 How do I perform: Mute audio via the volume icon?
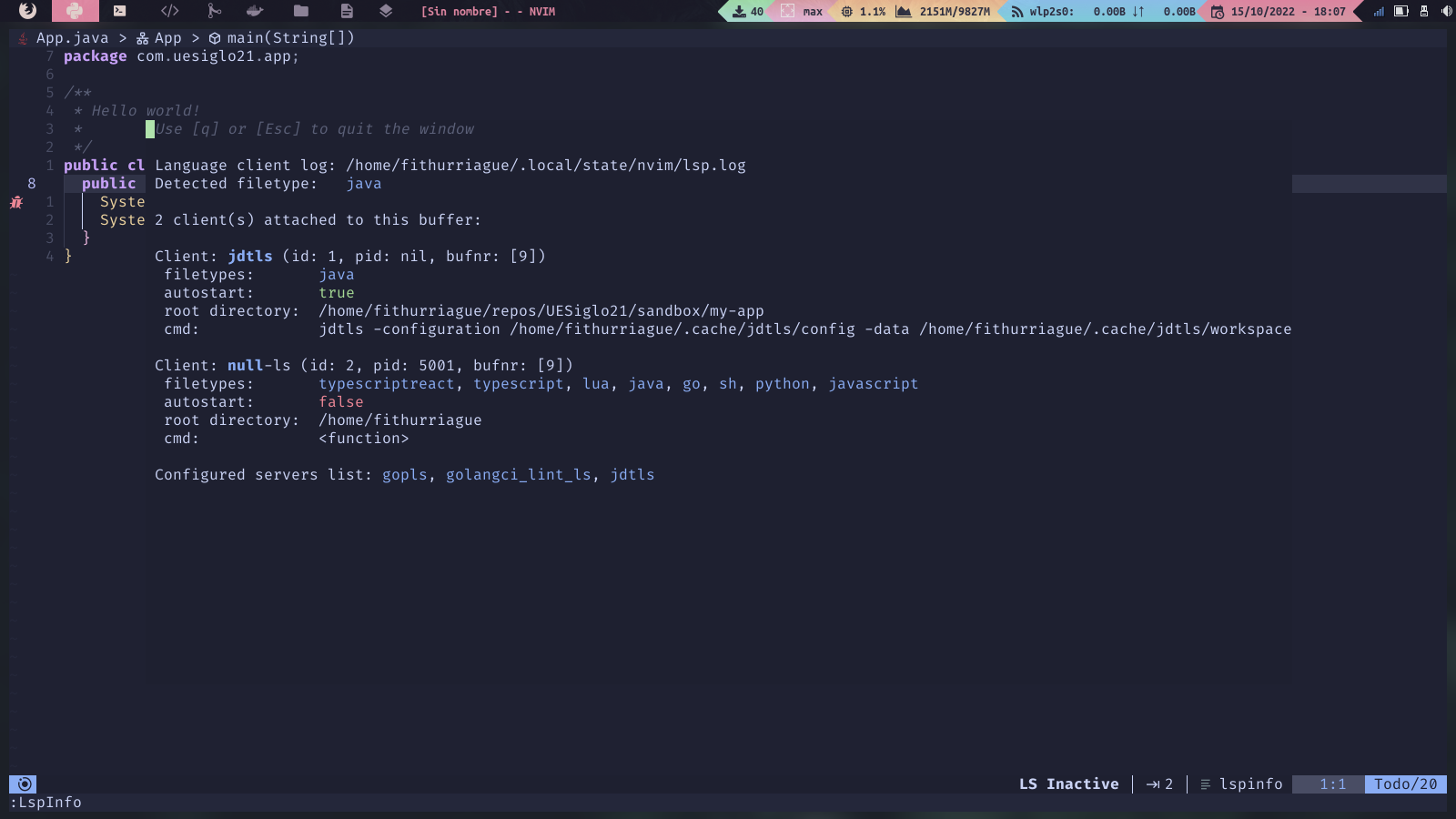click(x=1446, y=12)
